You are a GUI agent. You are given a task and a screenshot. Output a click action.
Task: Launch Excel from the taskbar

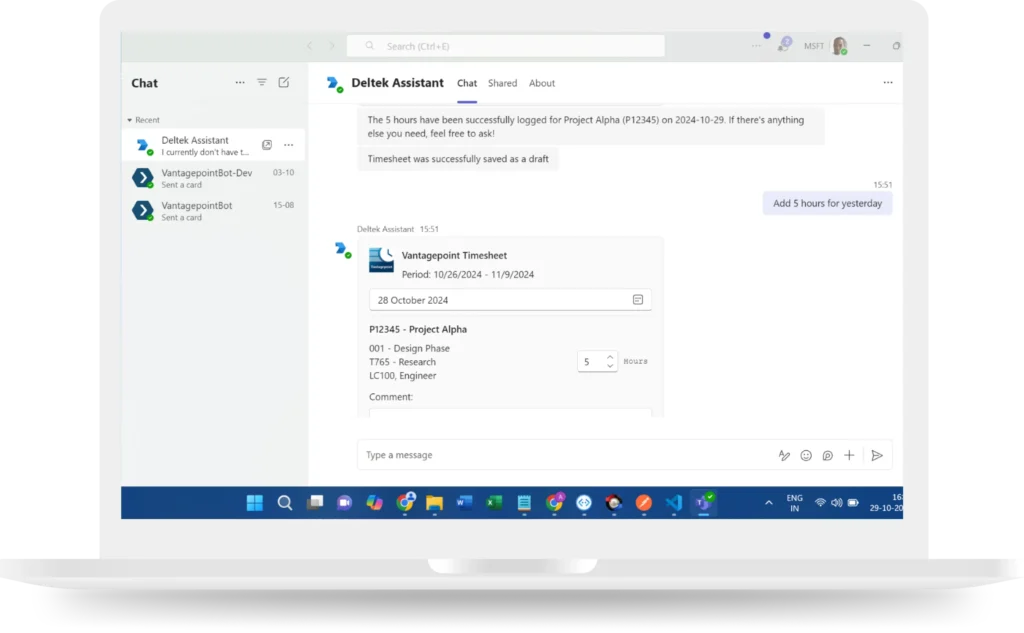tap(494, 503)
